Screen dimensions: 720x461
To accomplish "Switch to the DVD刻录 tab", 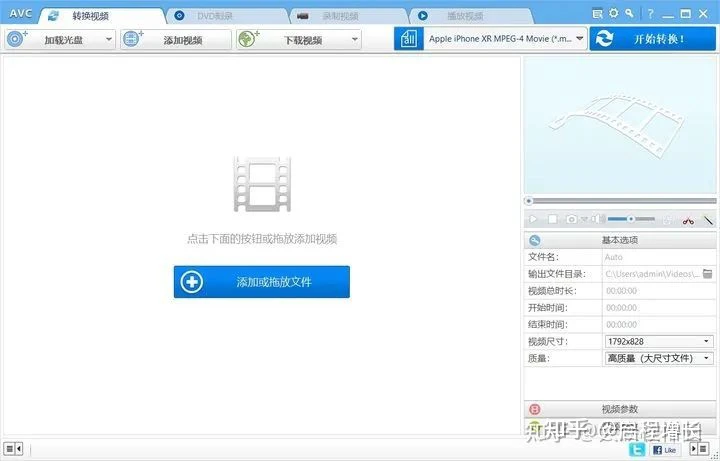I will pyautogui.click(x=226, y=16).
